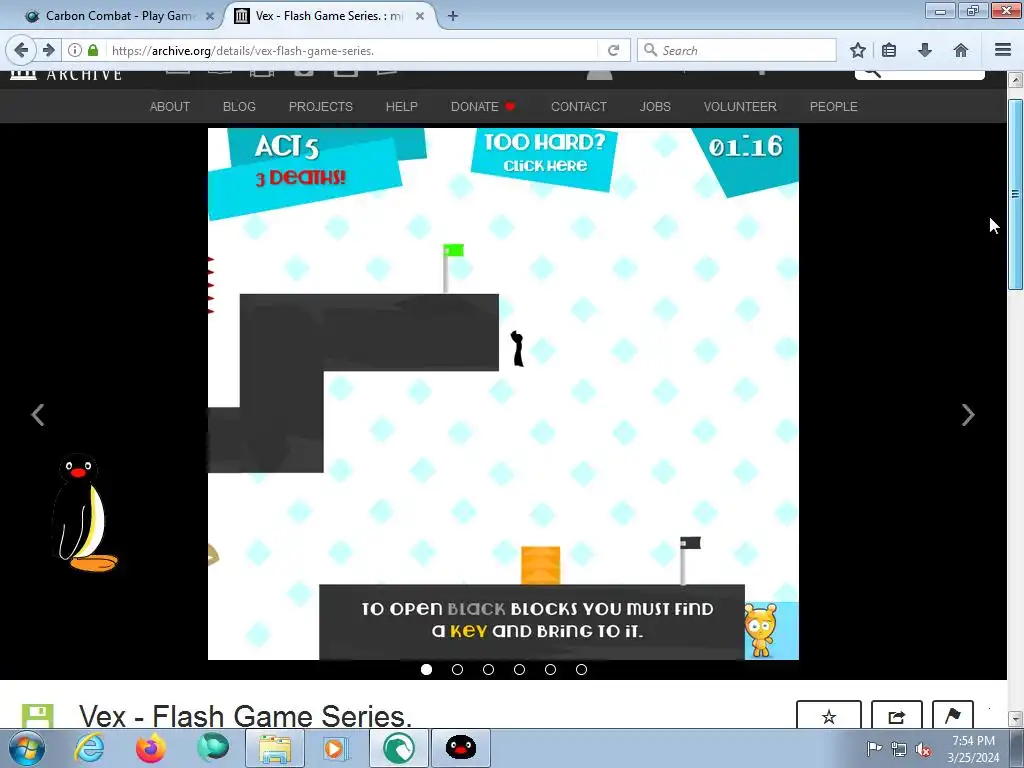
Task: Select the third carousel dot
Action: 488,669
